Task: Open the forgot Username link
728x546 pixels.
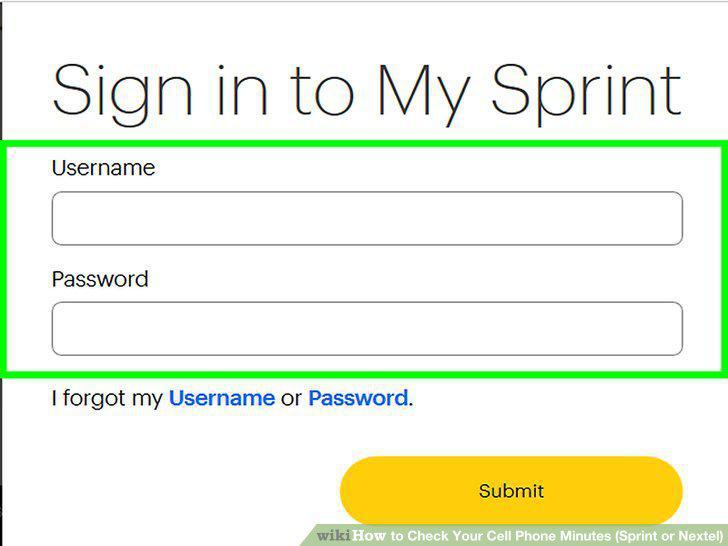Action: (x=222, y=398)
